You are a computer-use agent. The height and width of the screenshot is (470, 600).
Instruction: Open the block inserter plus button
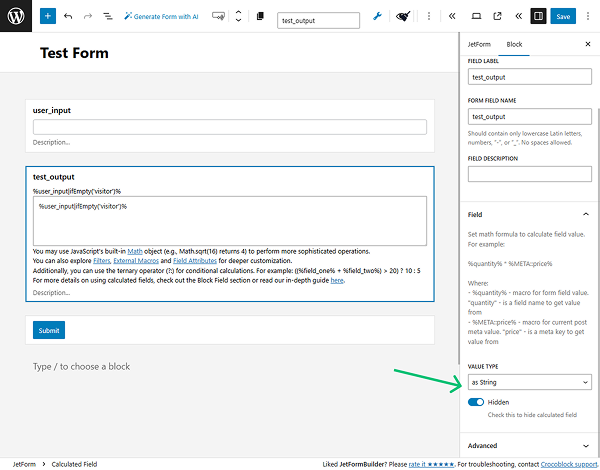[48, 16]
